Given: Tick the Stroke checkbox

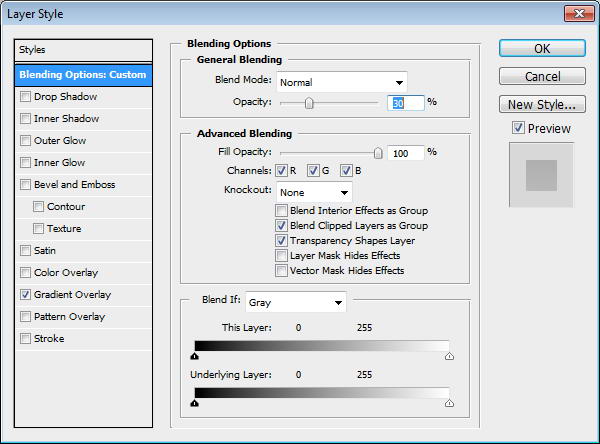Looking at the screenshot, I should pyautogui.click(x=25, y=339).
